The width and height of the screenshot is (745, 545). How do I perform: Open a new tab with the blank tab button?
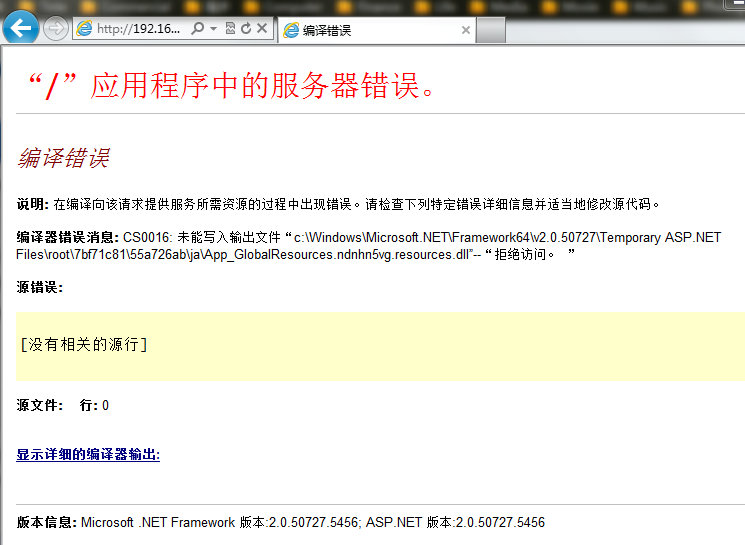[490, 30]
